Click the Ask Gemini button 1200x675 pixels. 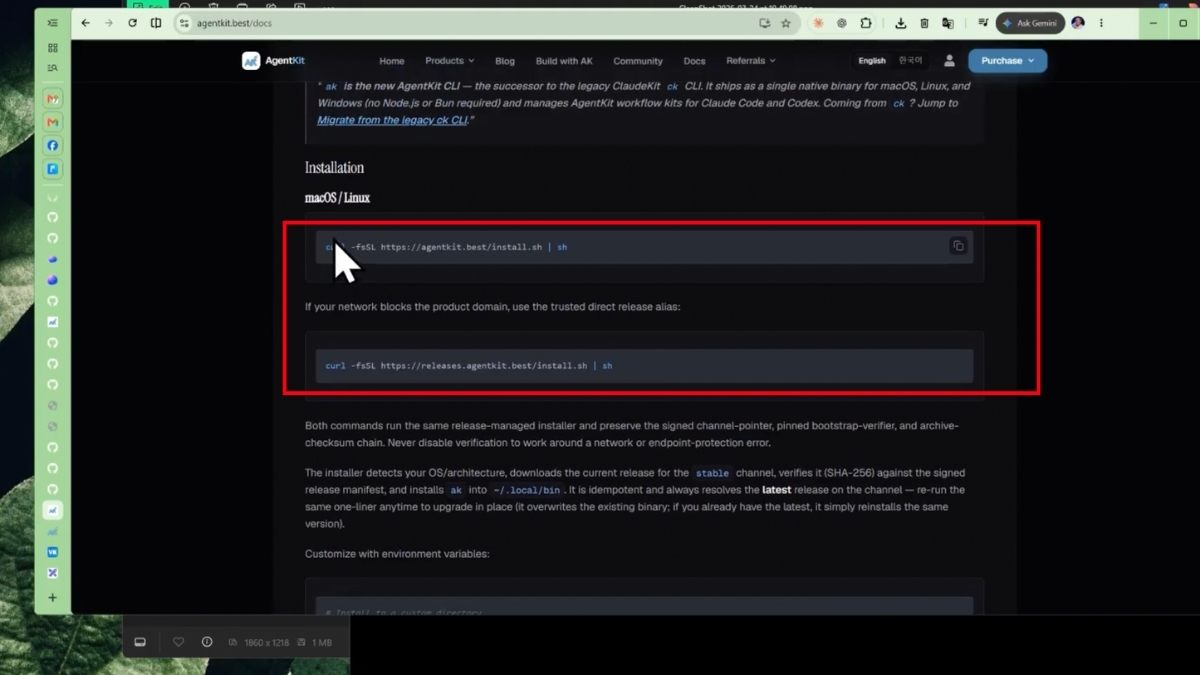point(1031,23)
